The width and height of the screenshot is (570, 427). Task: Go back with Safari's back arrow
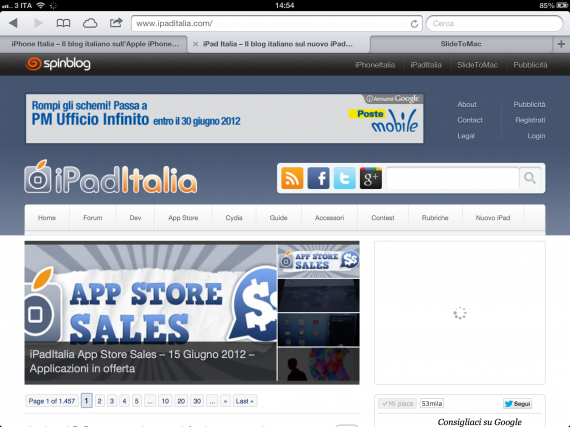[x=13, y=23]
